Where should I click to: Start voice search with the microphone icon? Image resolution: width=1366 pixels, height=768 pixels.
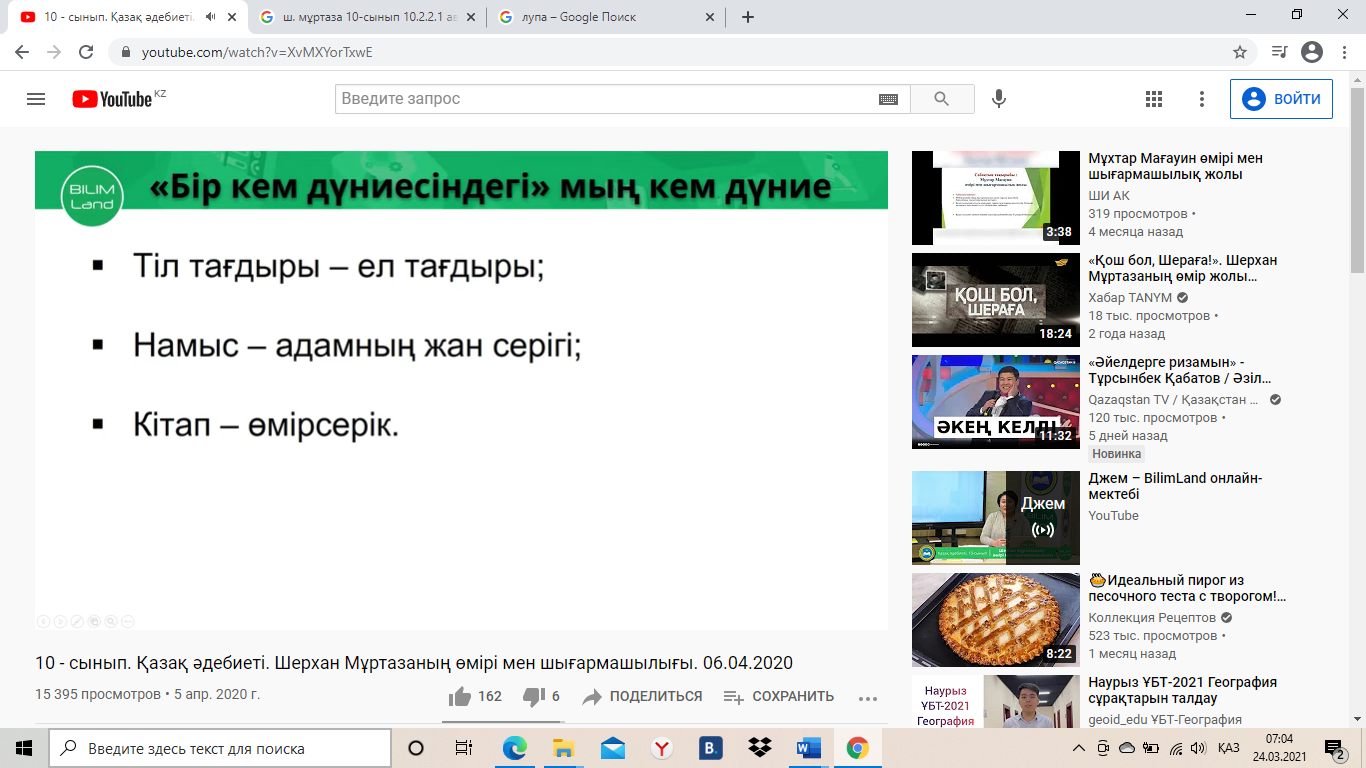coord(998,99)
